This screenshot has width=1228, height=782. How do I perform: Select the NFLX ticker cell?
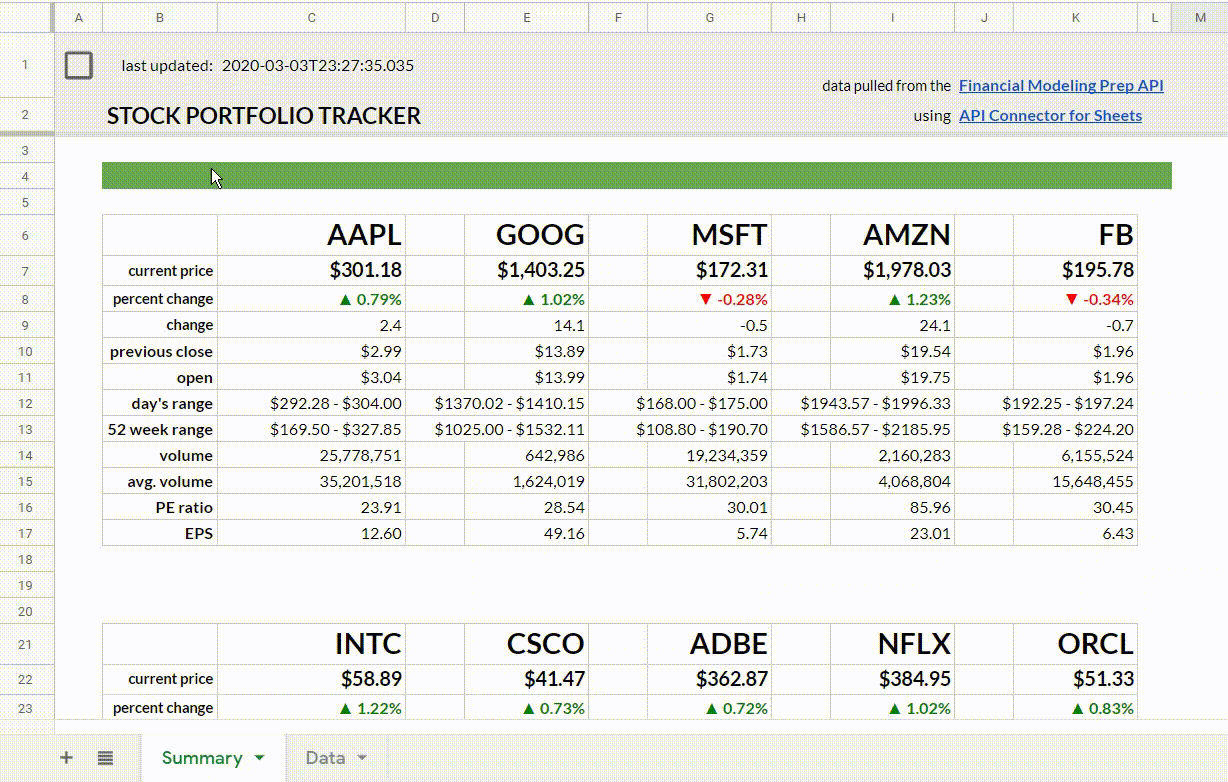point(892,643)
